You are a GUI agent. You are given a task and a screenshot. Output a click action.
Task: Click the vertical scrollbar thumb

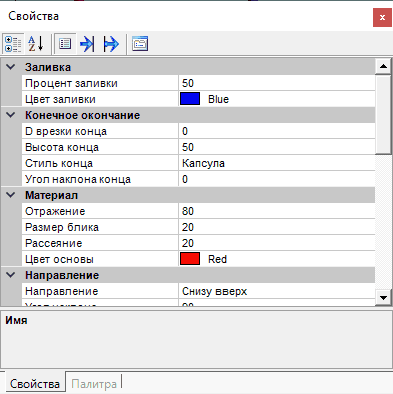383,114
